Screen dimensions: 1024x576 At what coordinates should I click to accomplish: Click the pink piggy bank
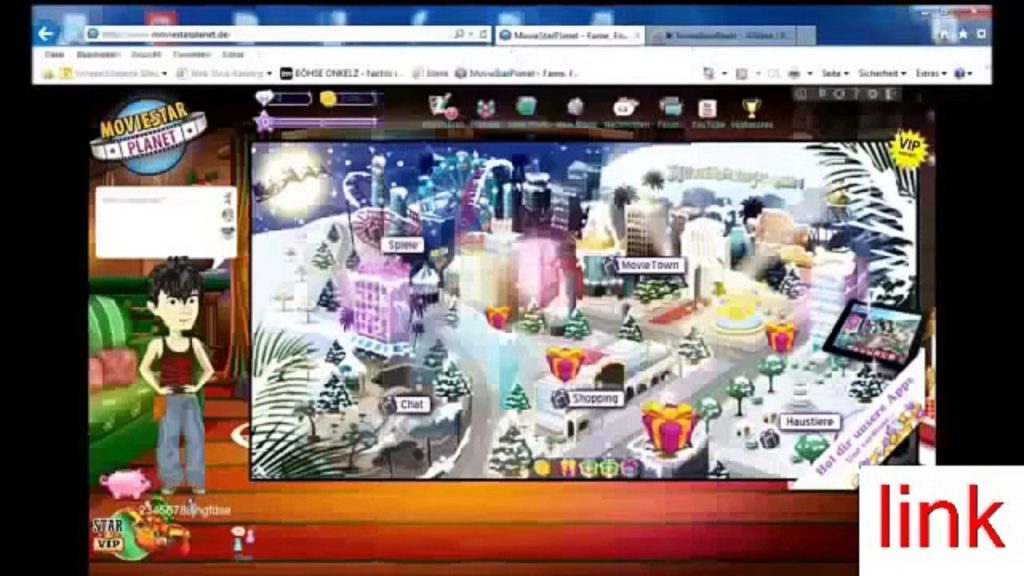click(x=126, y=483)
